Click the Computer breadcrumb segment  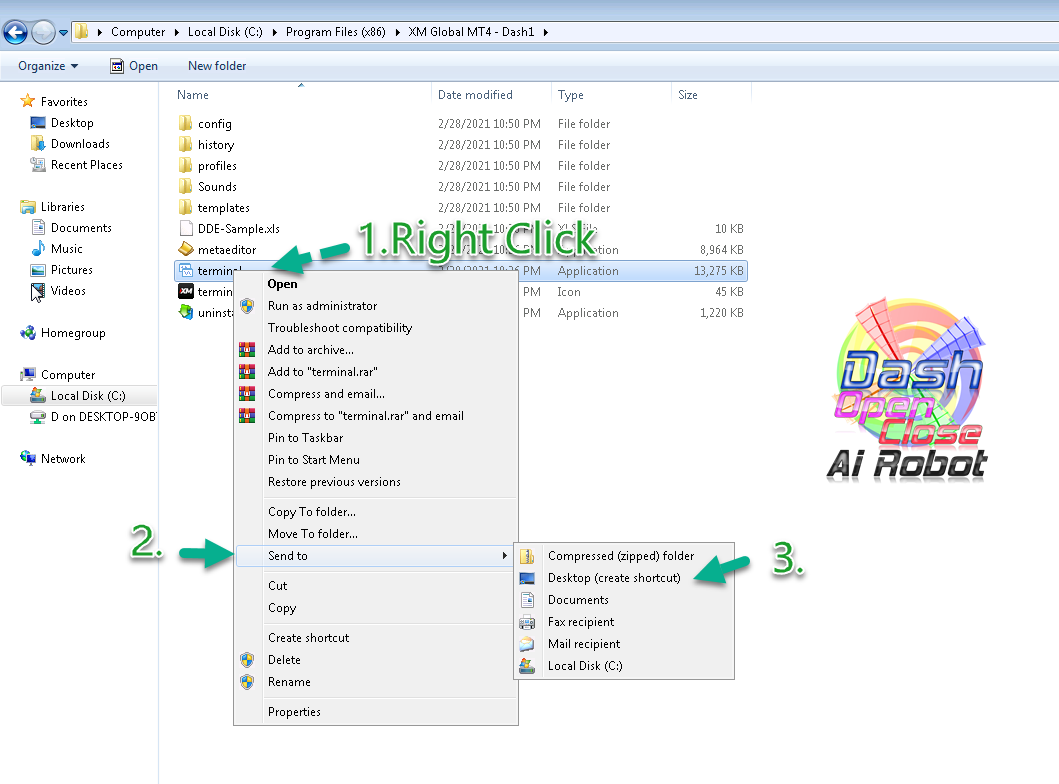click(x=138, y=32)
